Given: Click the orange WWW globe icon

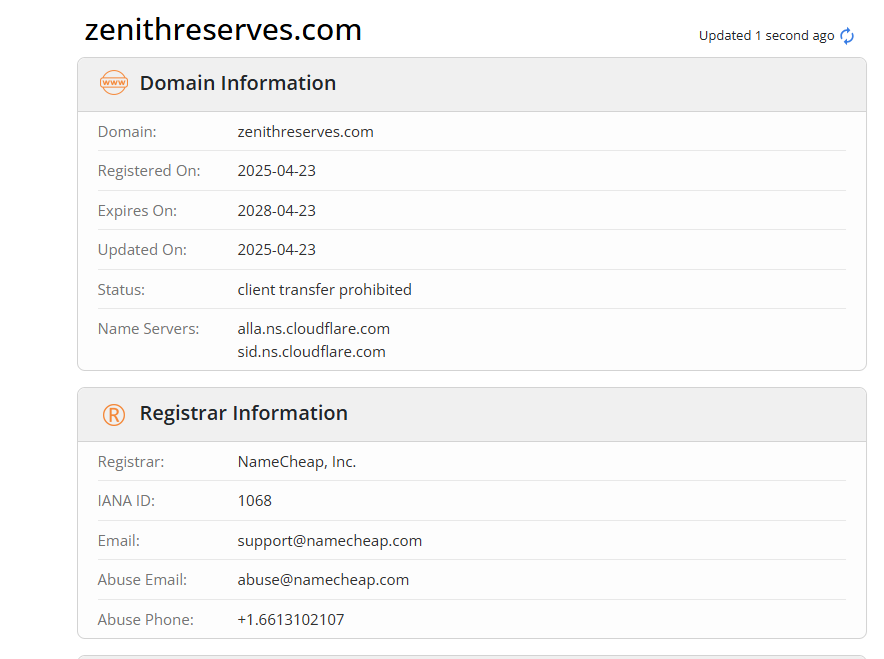Looking at the screenshot, I should 114,83.
